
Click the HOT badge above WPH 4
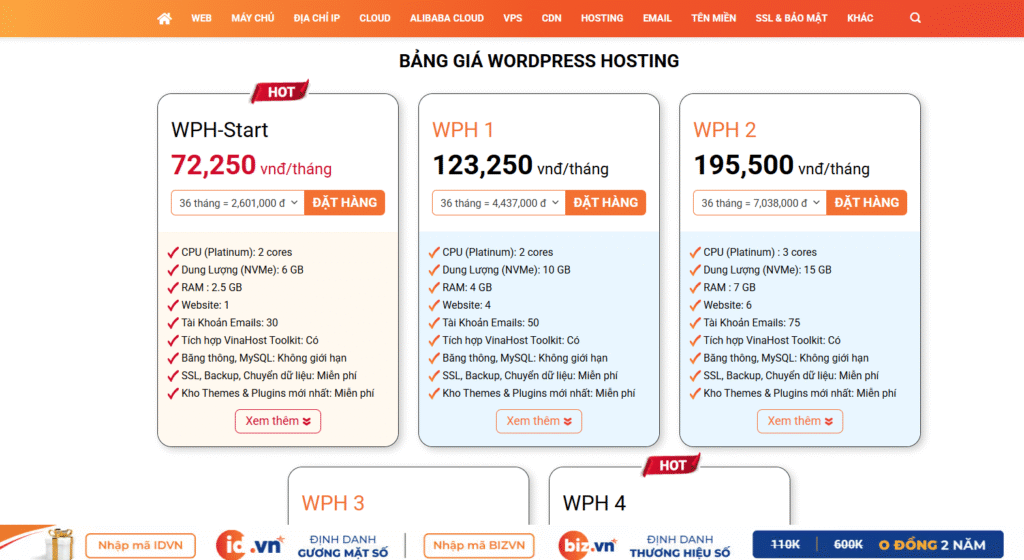[672, 465]
